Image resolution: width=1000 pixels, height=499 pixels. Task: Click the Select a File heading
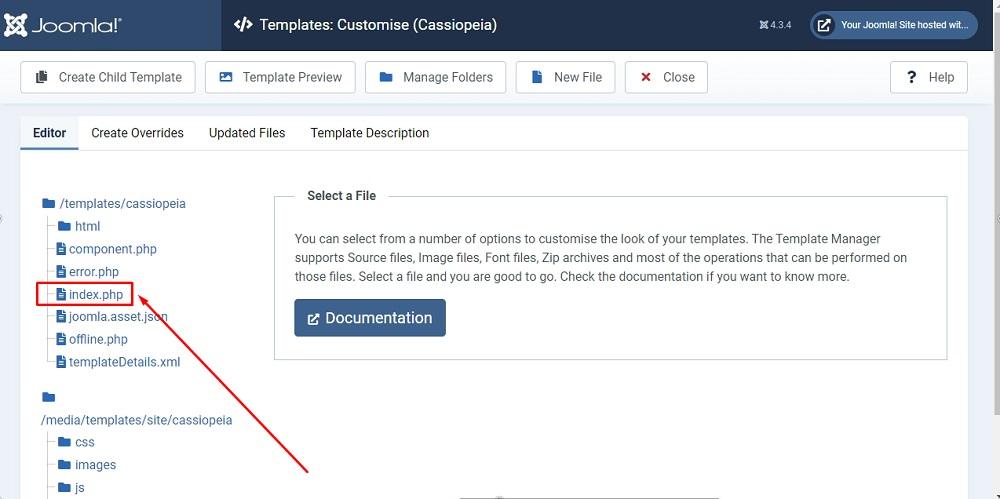point(341,196)
